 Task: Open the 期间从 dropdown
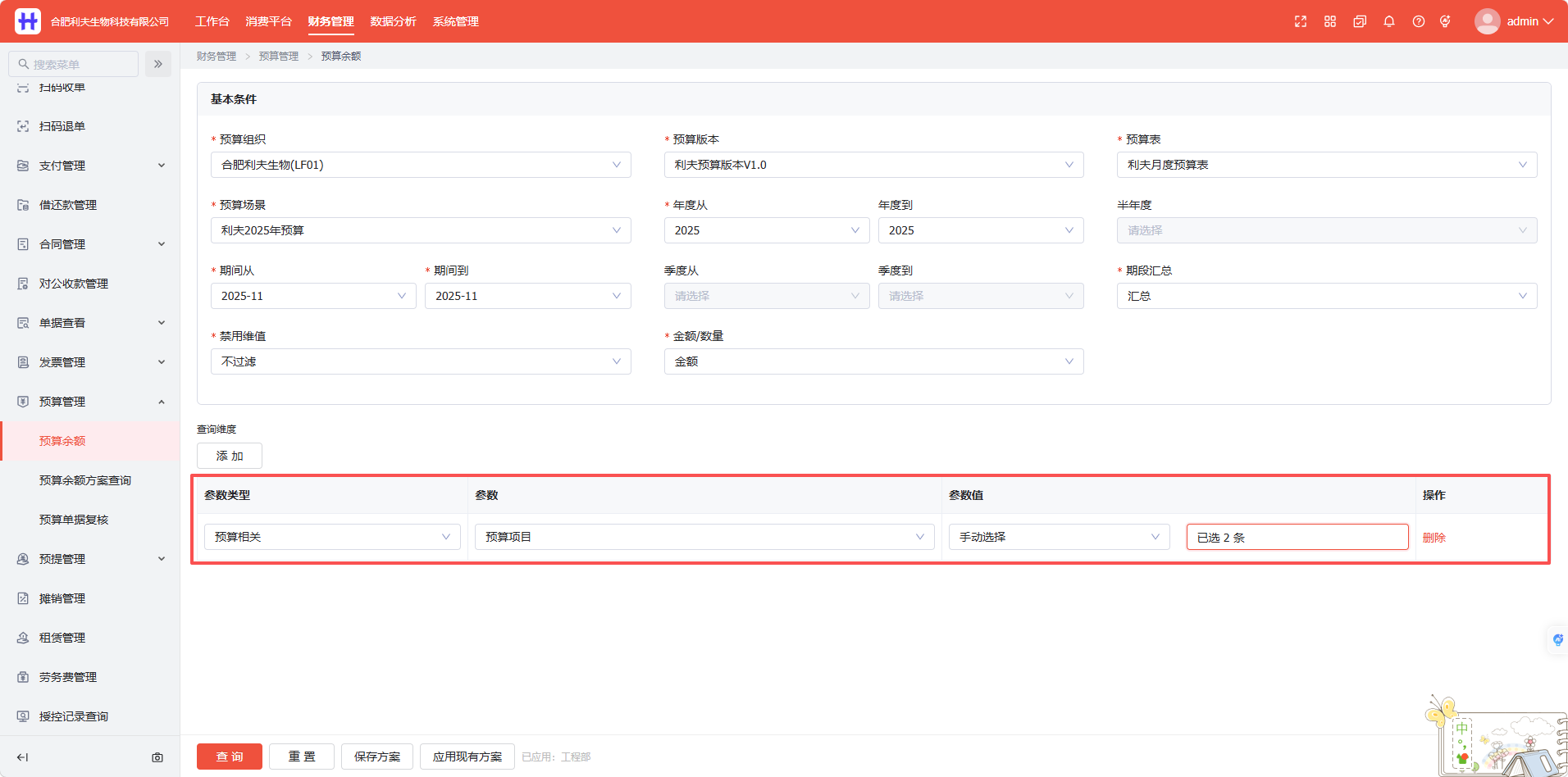(x=313, y=296)
